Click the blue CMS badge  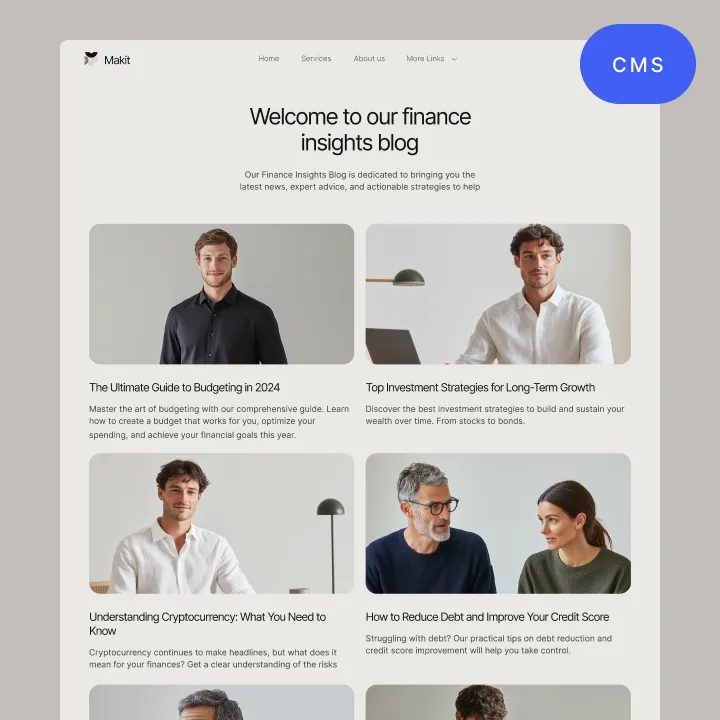(638, 64)
